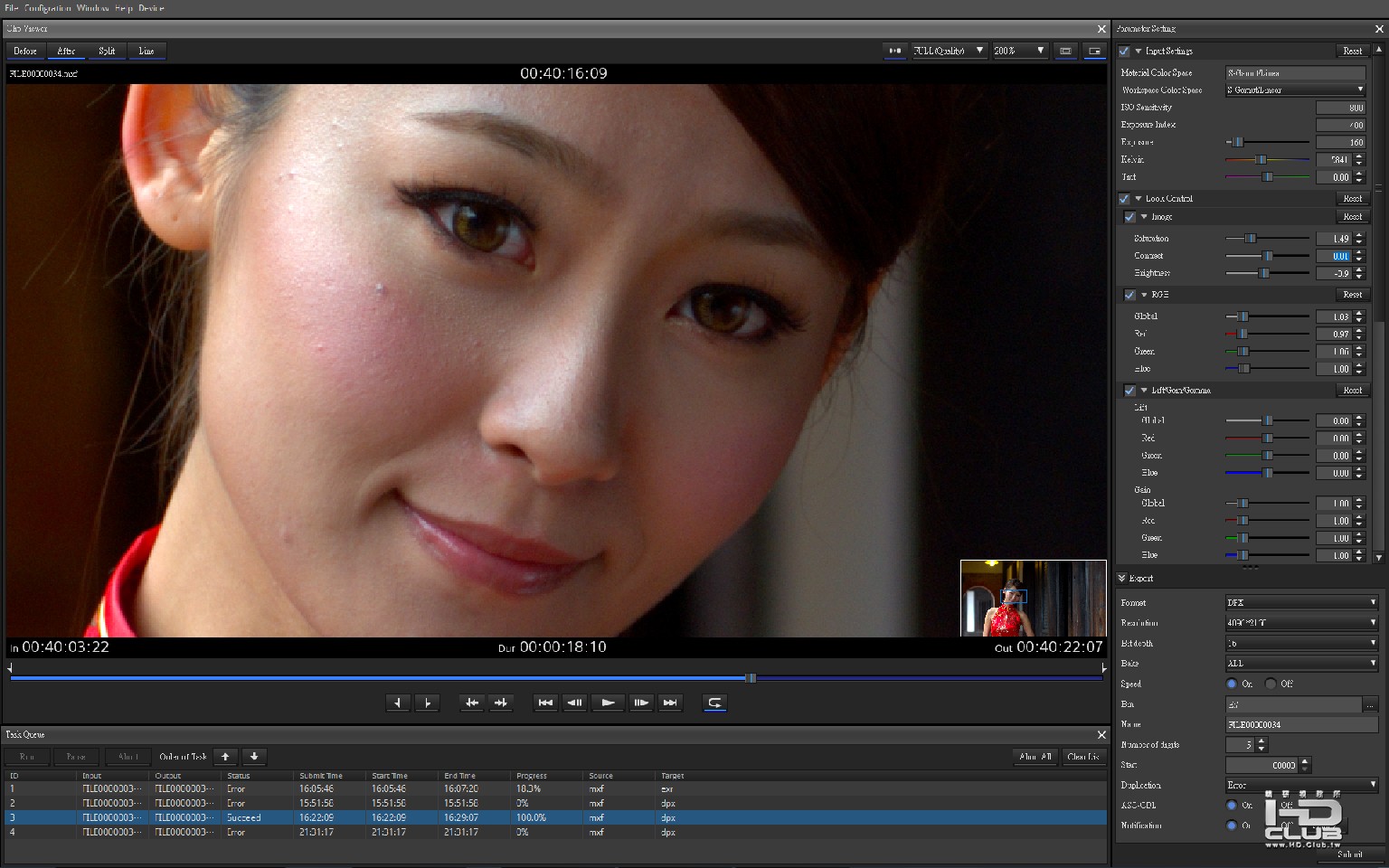The width and height of the screenshot is (1389, 868).
Task: Step forward one frame
Action: pyautogui.click(x=640, y=703)
